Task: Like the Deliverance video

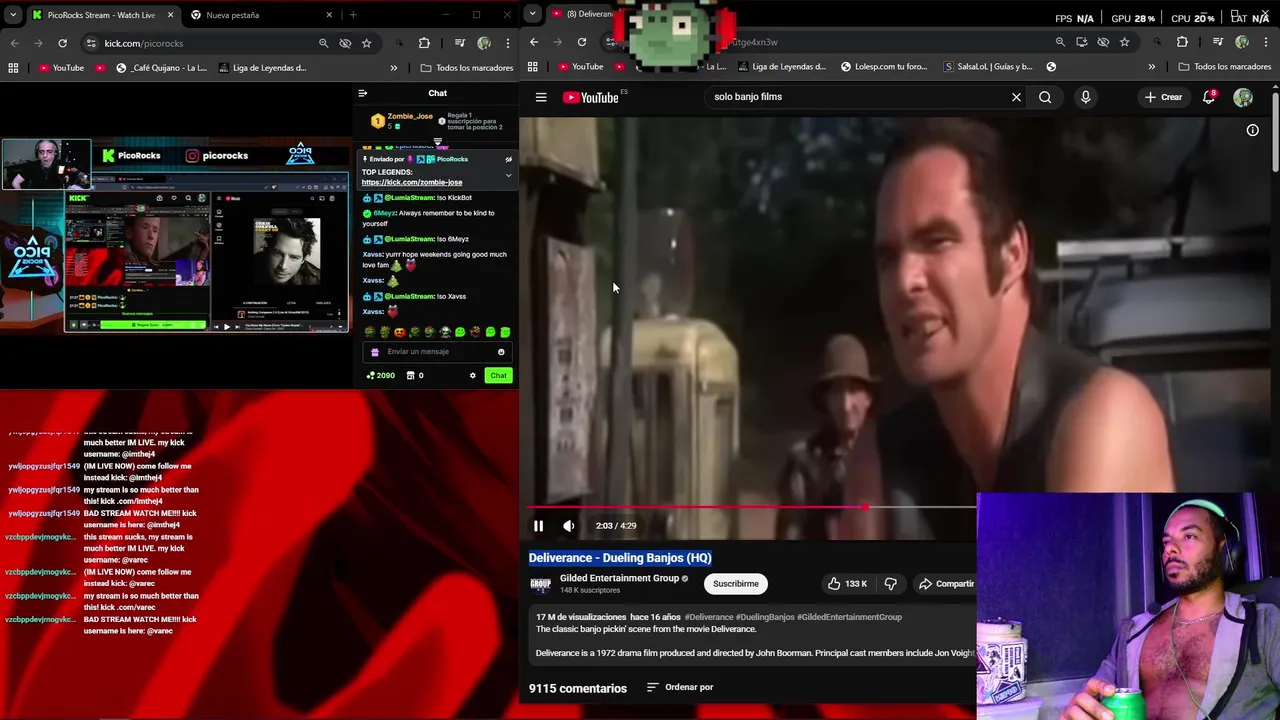Action: click(x=846, y=584)
